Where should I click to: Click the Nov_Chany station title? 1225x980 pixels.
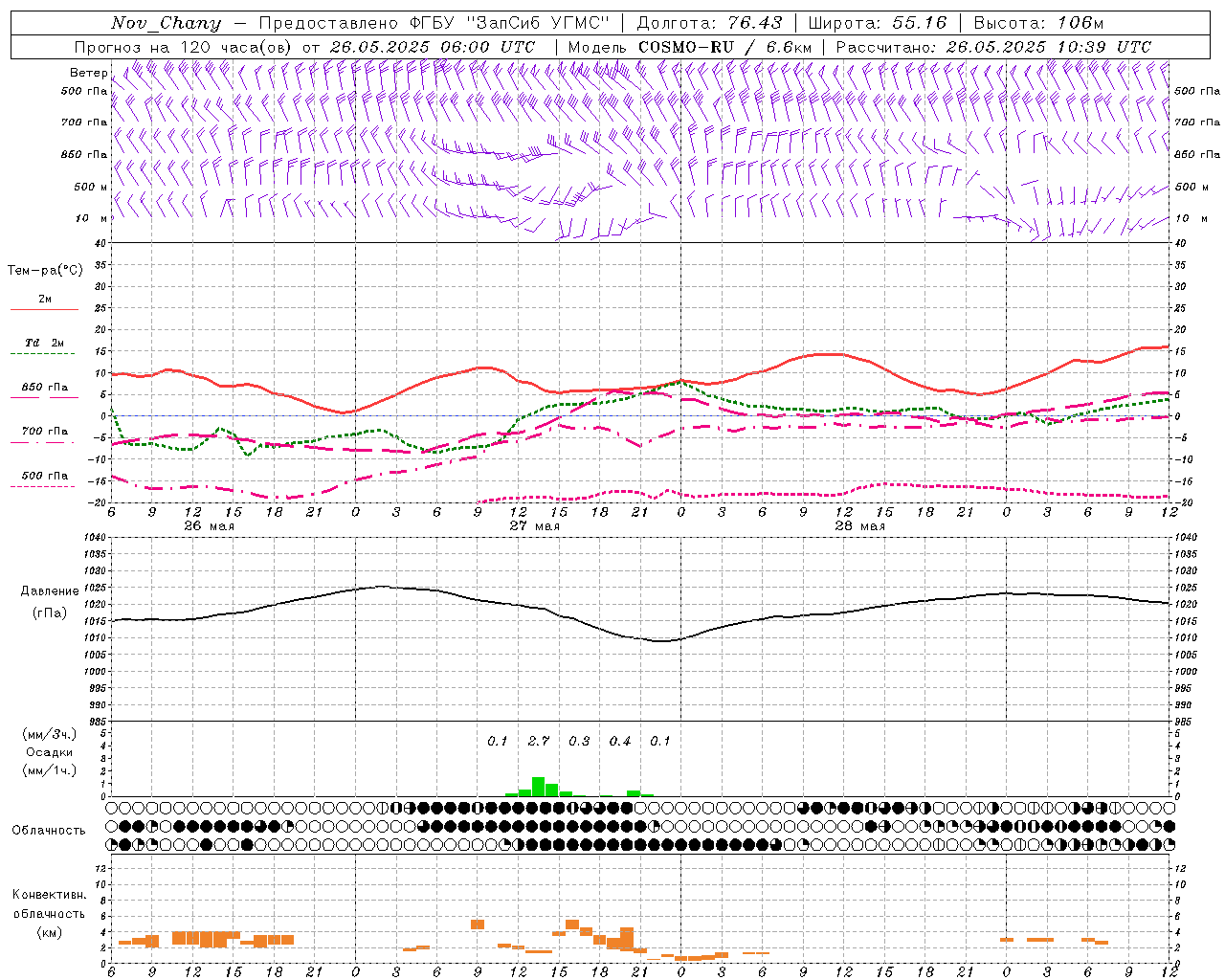pyautogui.click(x=166, y=23)
